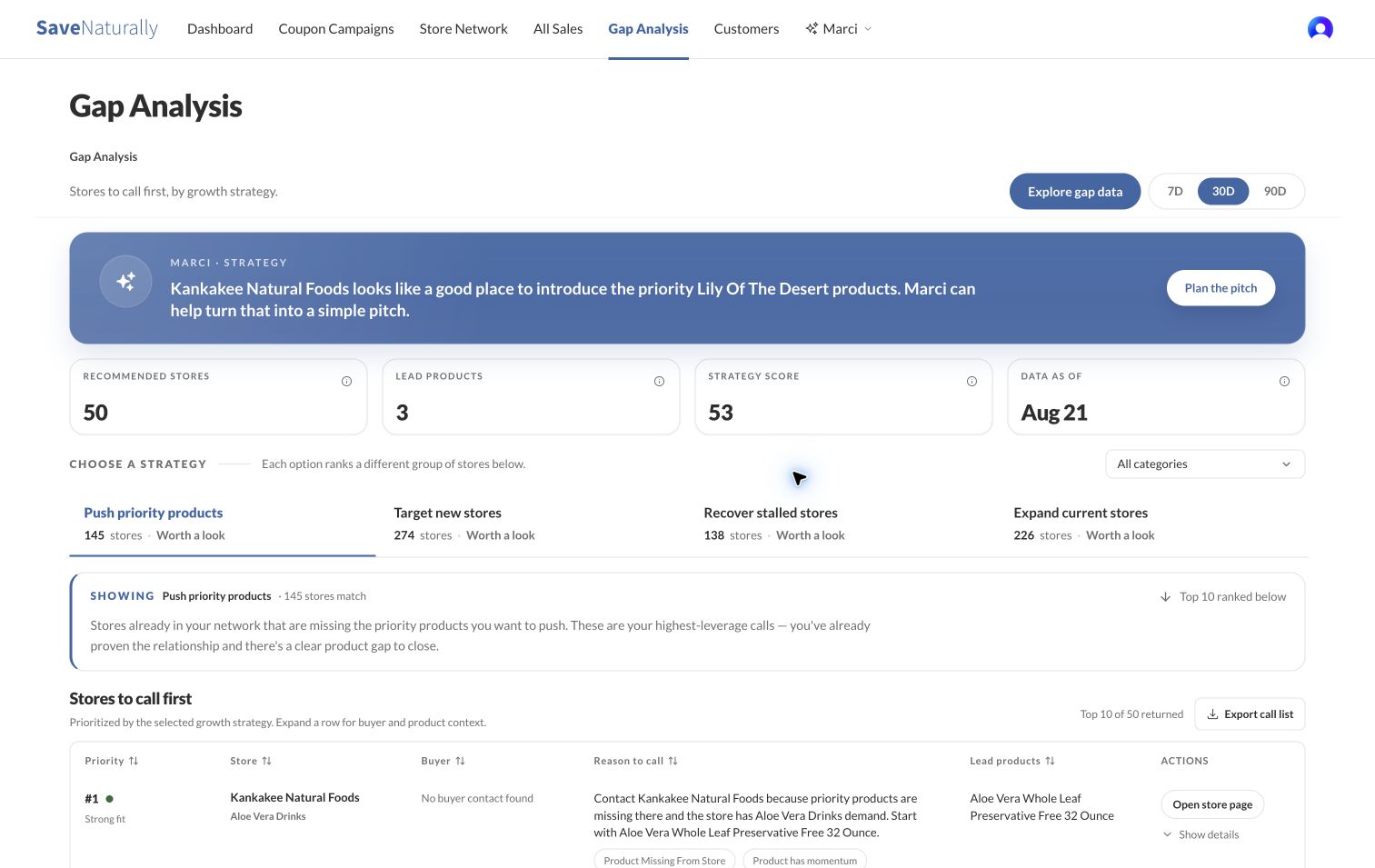Click the Lead Products value 3
The image size is (1375, 868).
402,413
